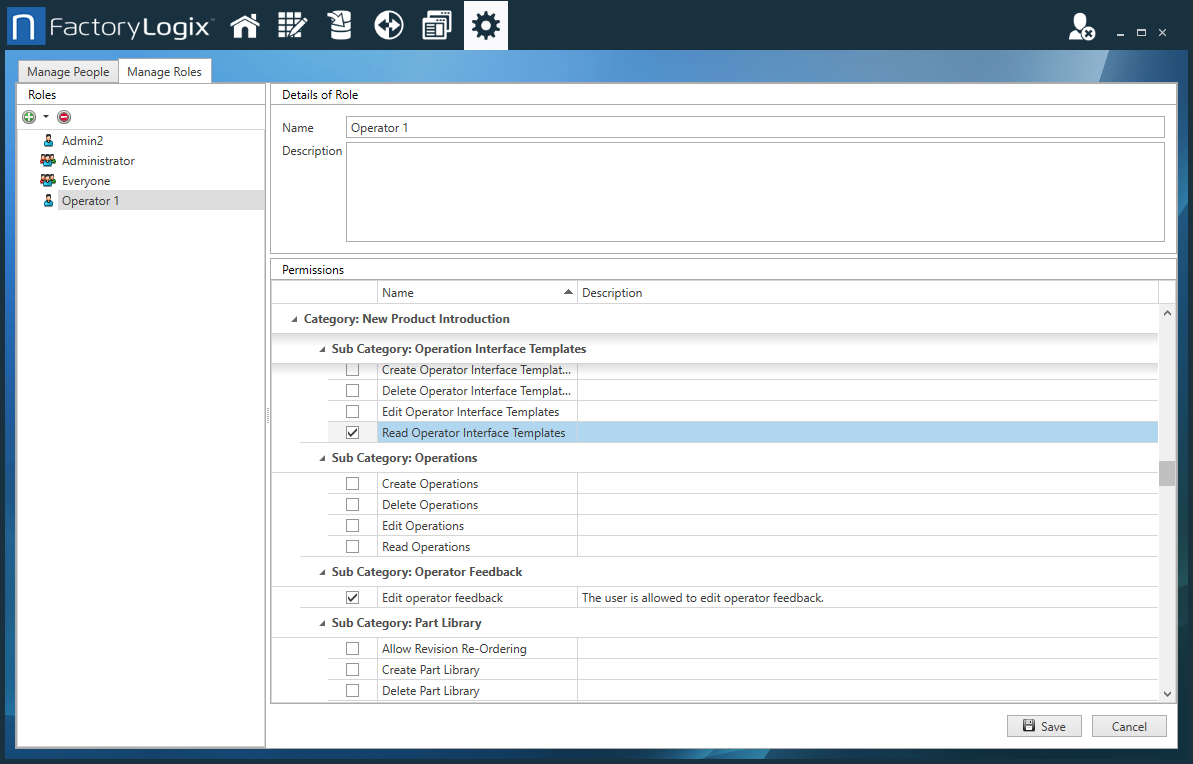Collapse Sub Category: Operations
Viewport: 1193px width, 764px height.
pos(322,457)
